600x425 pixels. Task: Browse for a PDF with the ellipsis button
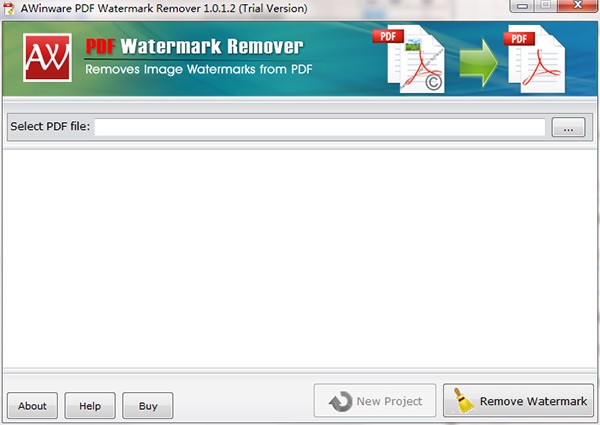coord(568,127)
